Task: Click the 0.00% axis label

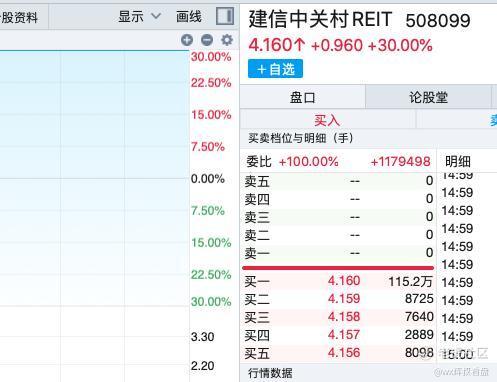Action: pos(208,179)
